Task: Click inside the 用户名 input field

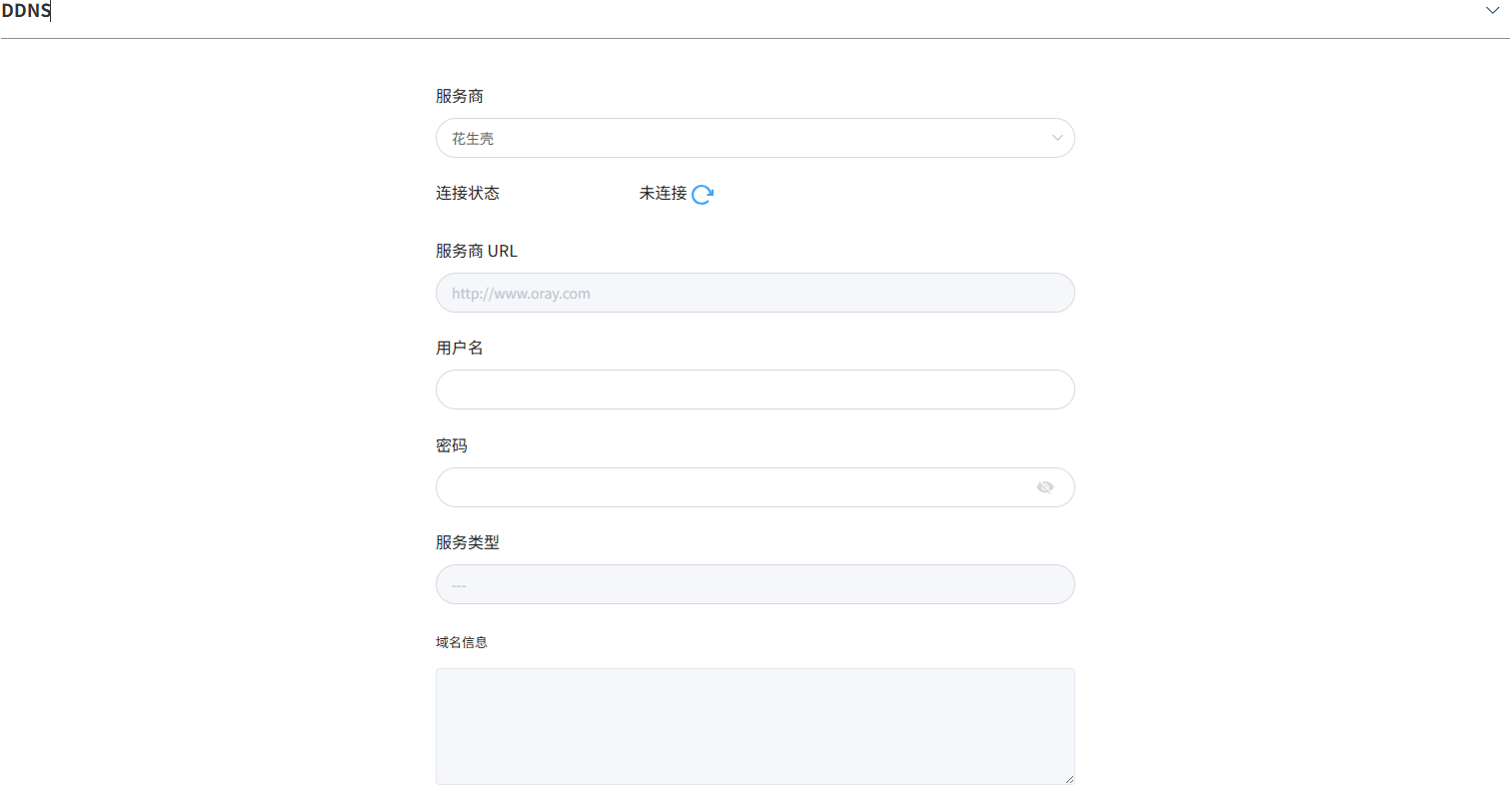Action: coord(755,390)
